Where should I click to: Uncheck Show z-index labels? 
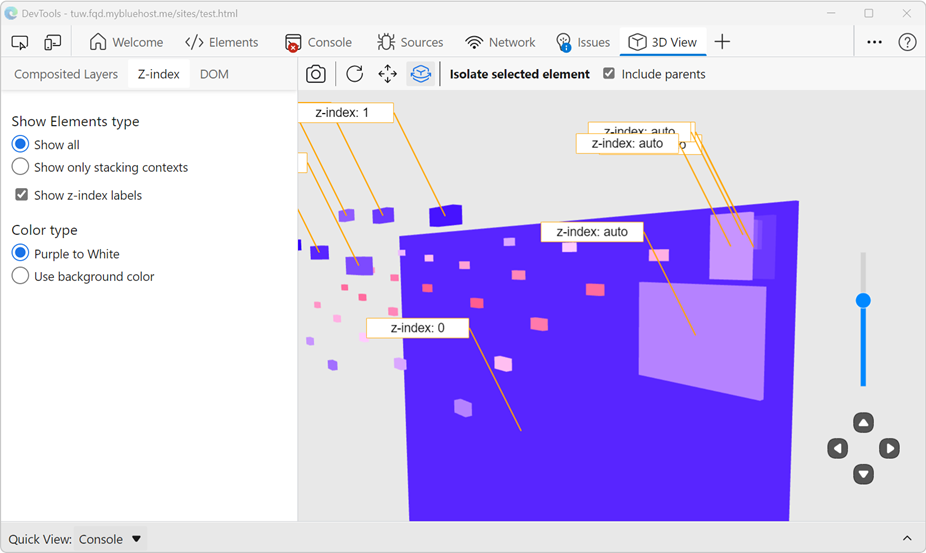pyautogui.click(x=21, y=195)
